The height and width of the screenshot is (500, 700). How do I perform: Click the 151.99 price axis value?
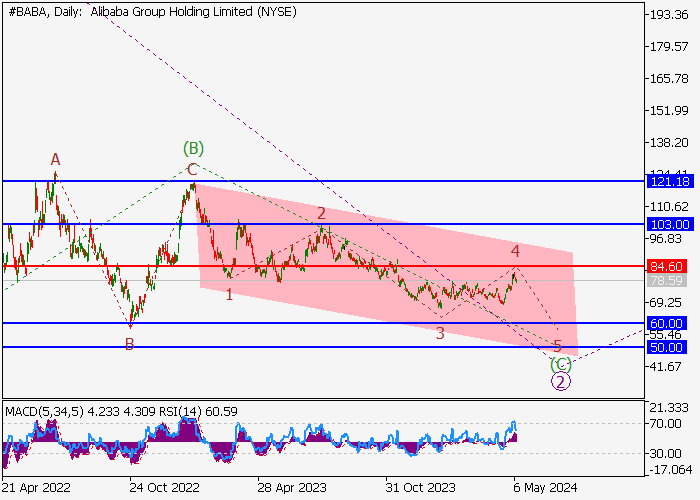point(669,111)
